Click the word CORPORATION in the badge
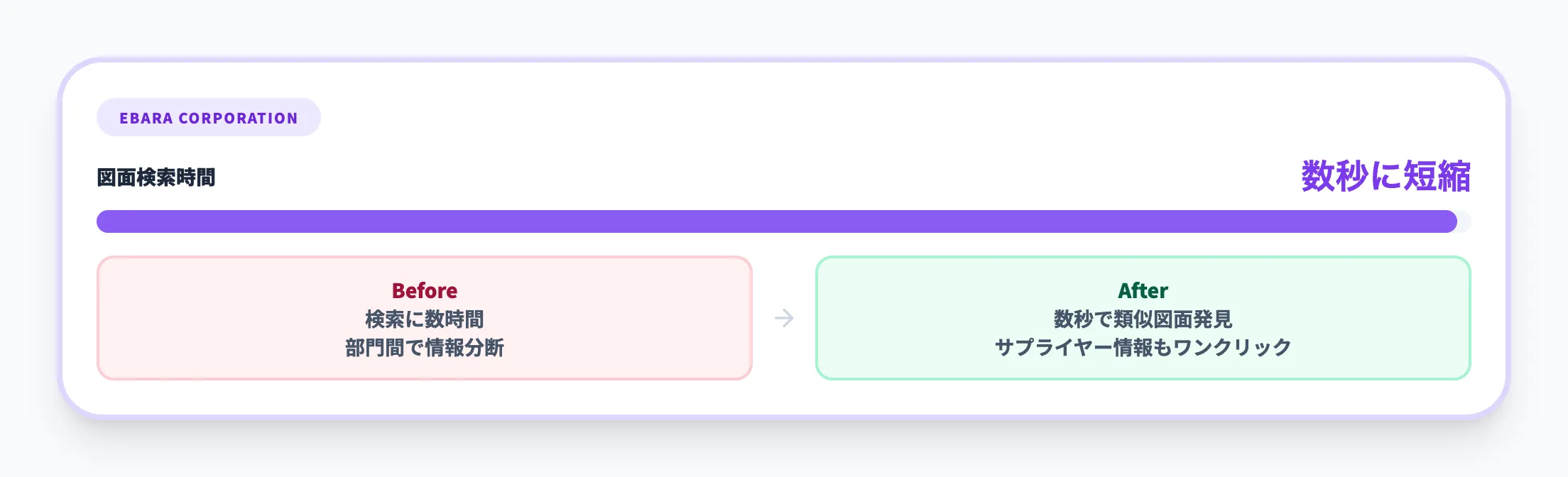 pos(238,119)
